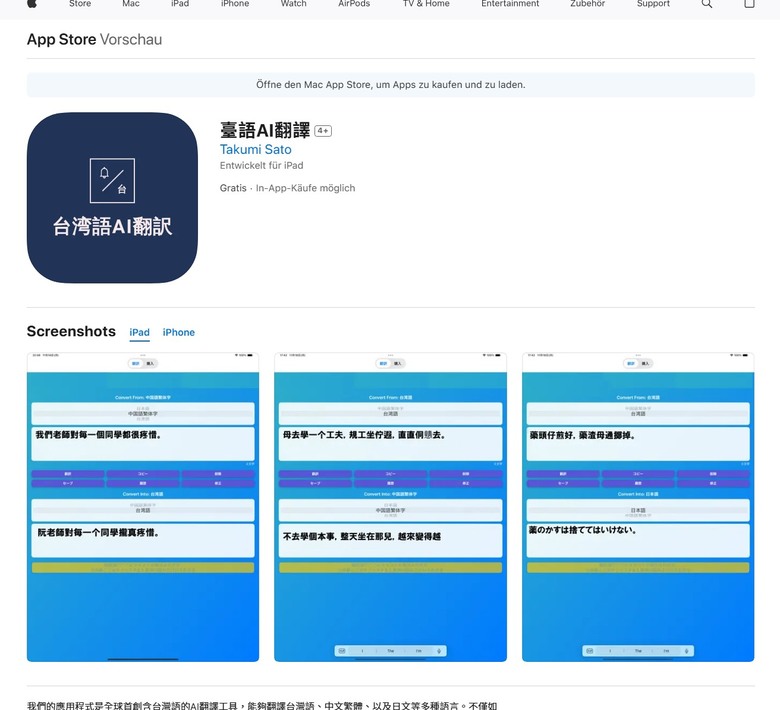Open the Support menu item

(x=653, y=3)
